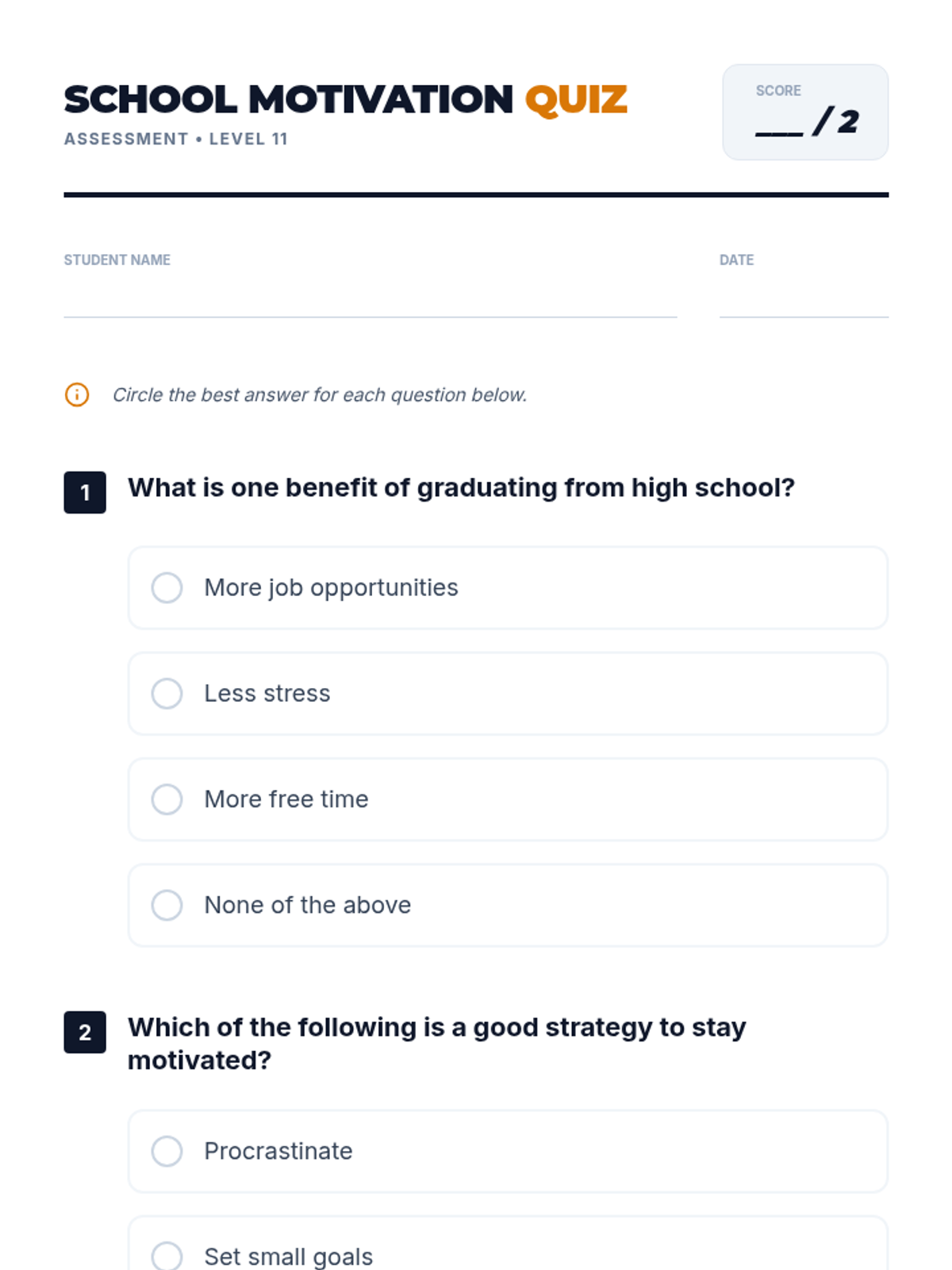Click the SCORE label in the score box
The height and width of the screenshot is (1270, 952).
pyautogui.click(x=778, y=90)
